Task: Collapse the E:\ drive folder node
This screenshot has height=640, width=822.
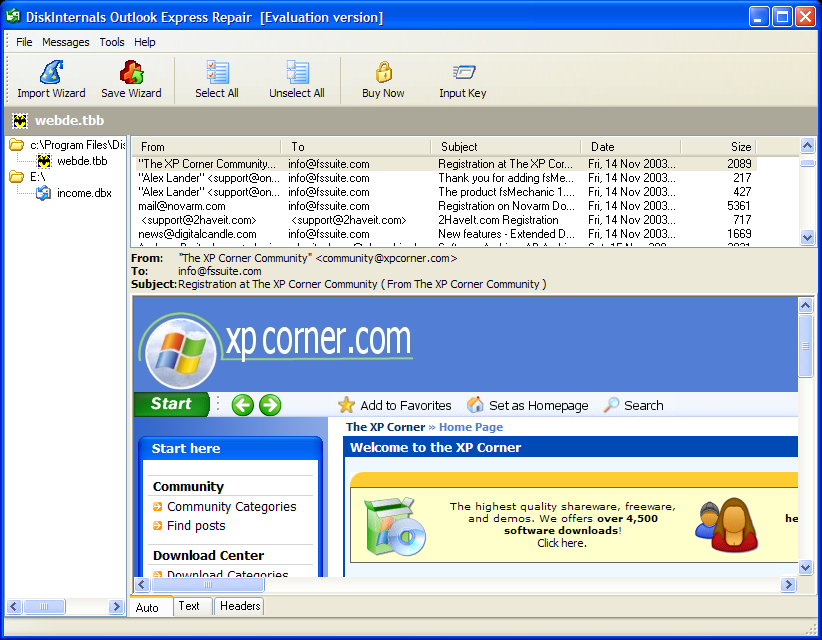Action: (17, 177)
